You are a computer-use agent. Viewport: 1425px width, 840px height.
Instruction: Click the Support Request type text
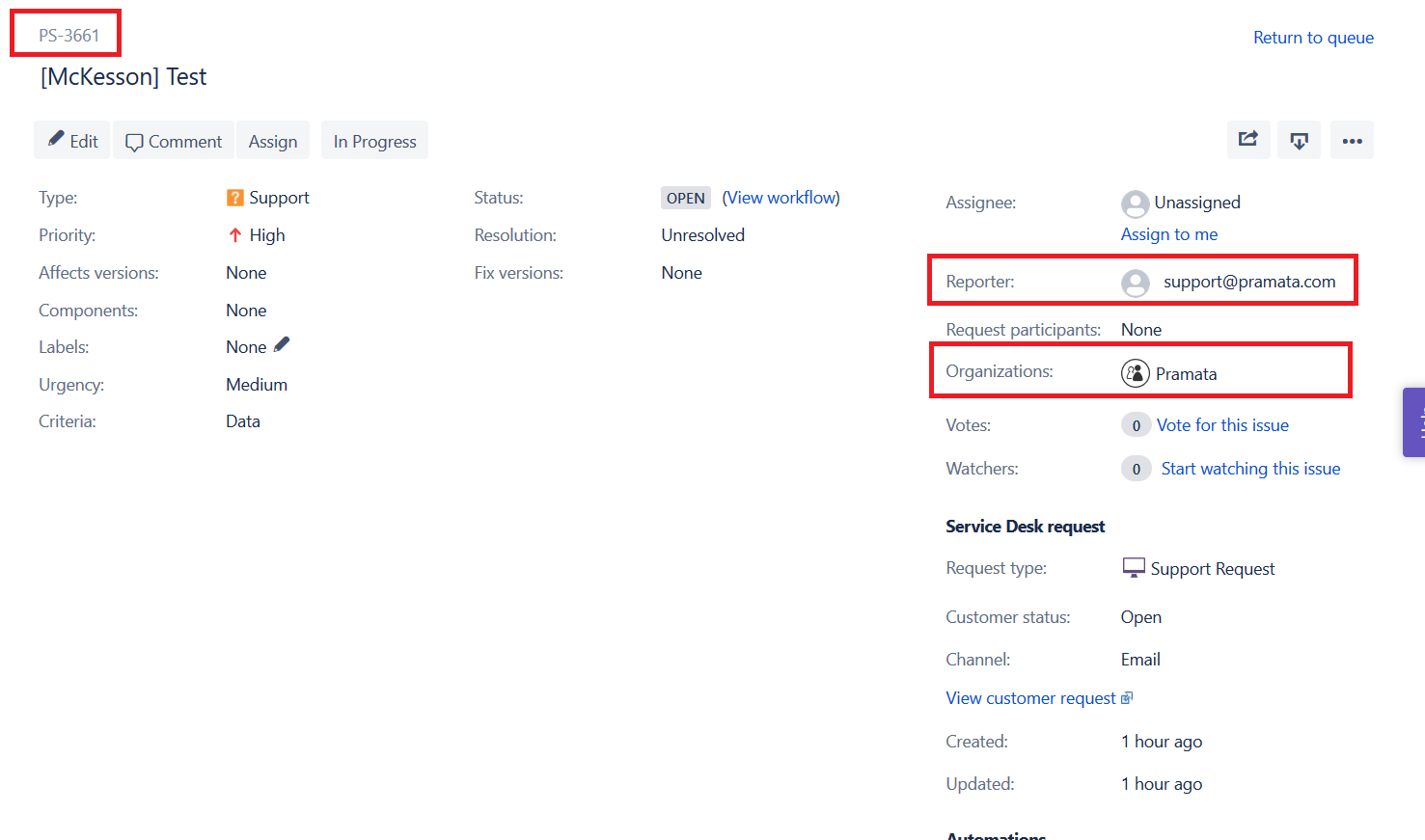click(x=1213, y=569)
